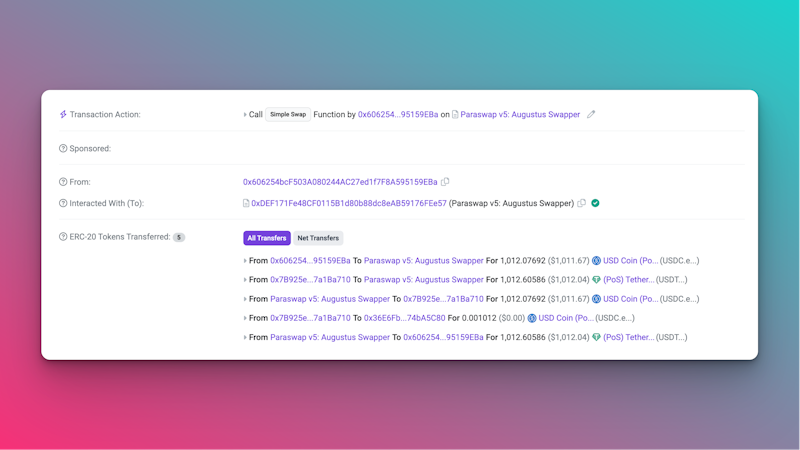The width and height of the screenshot is (800, 450).
Task: Copy the From address with copy icon
Action: click(445, 182)
